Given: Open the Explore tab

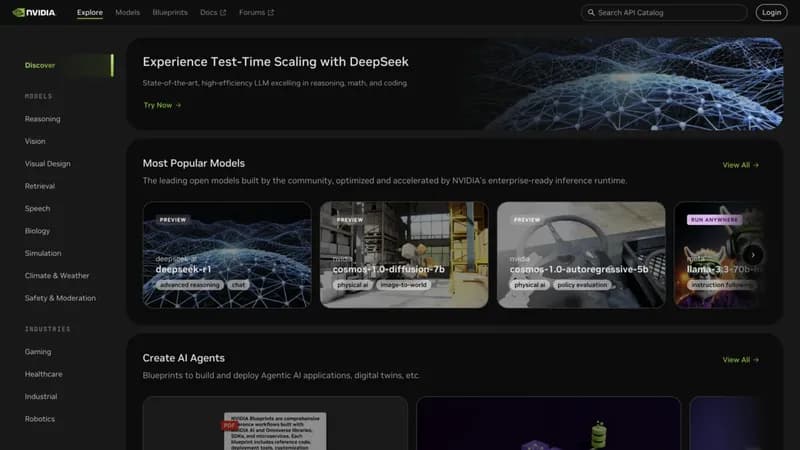Looking at the screenshot, I should [x=90, y=12].
